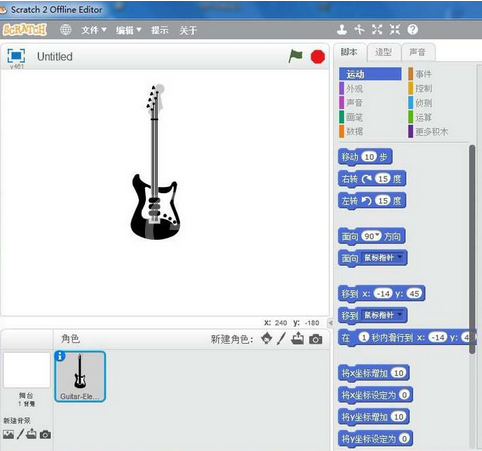Image resolution: width=482 pixels, height=451 pixels.
Task: Open block help question mark tool
Action: point(413,30)
